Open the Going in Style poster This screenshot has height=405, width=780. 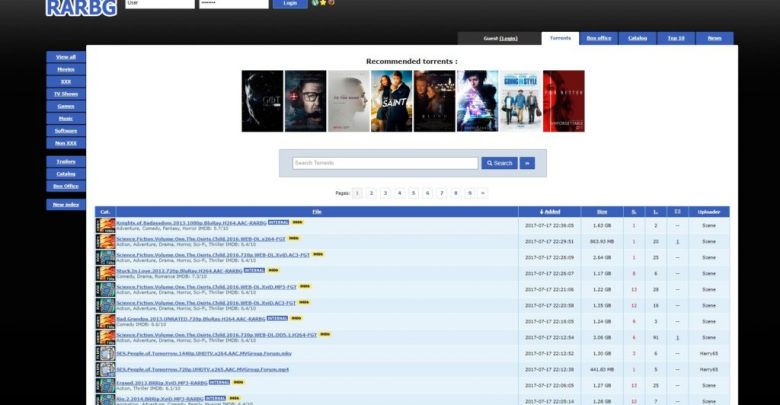[x=520, y=101]
